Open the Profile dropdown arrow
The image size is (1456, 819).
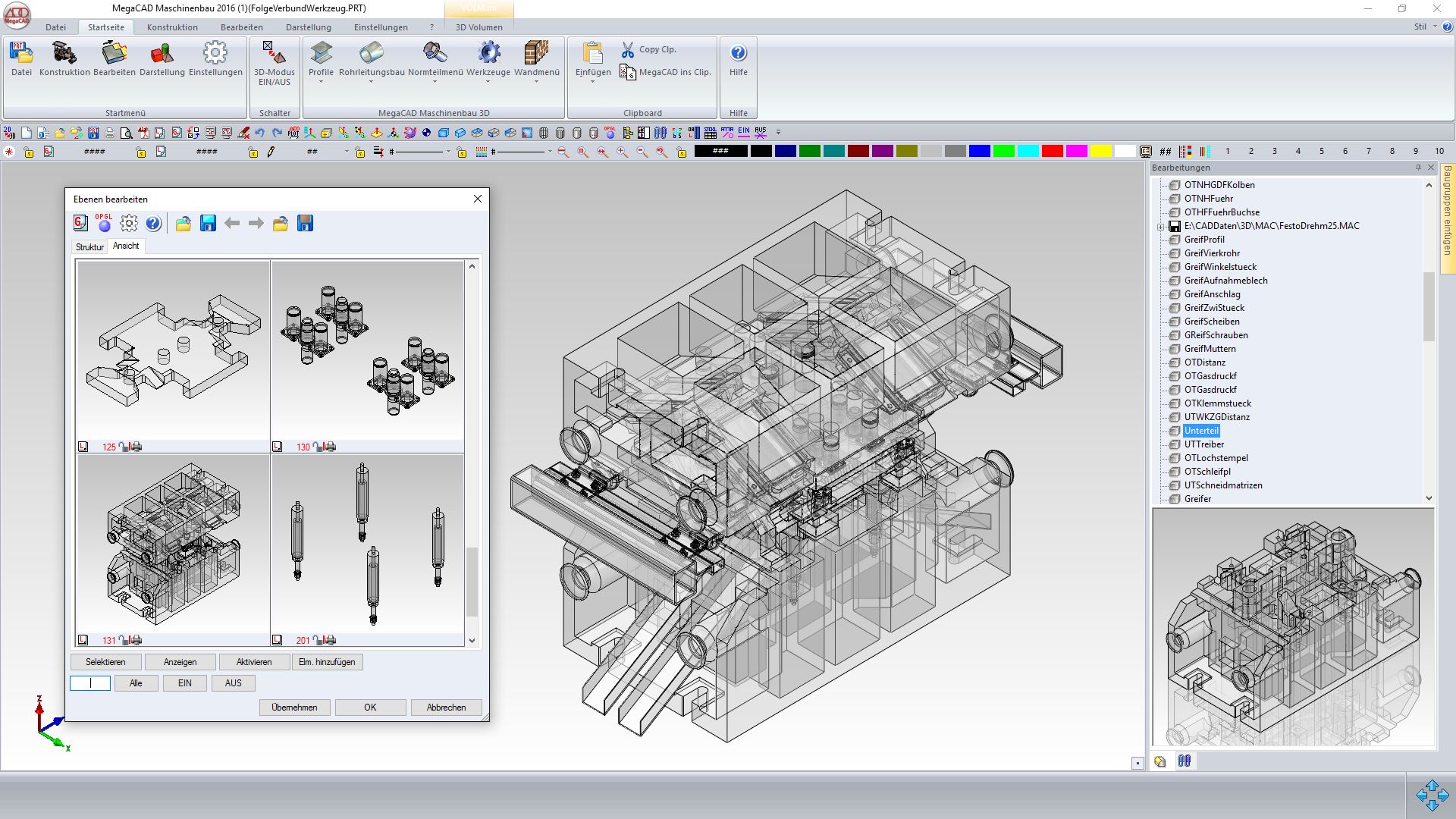pos(321,82)
